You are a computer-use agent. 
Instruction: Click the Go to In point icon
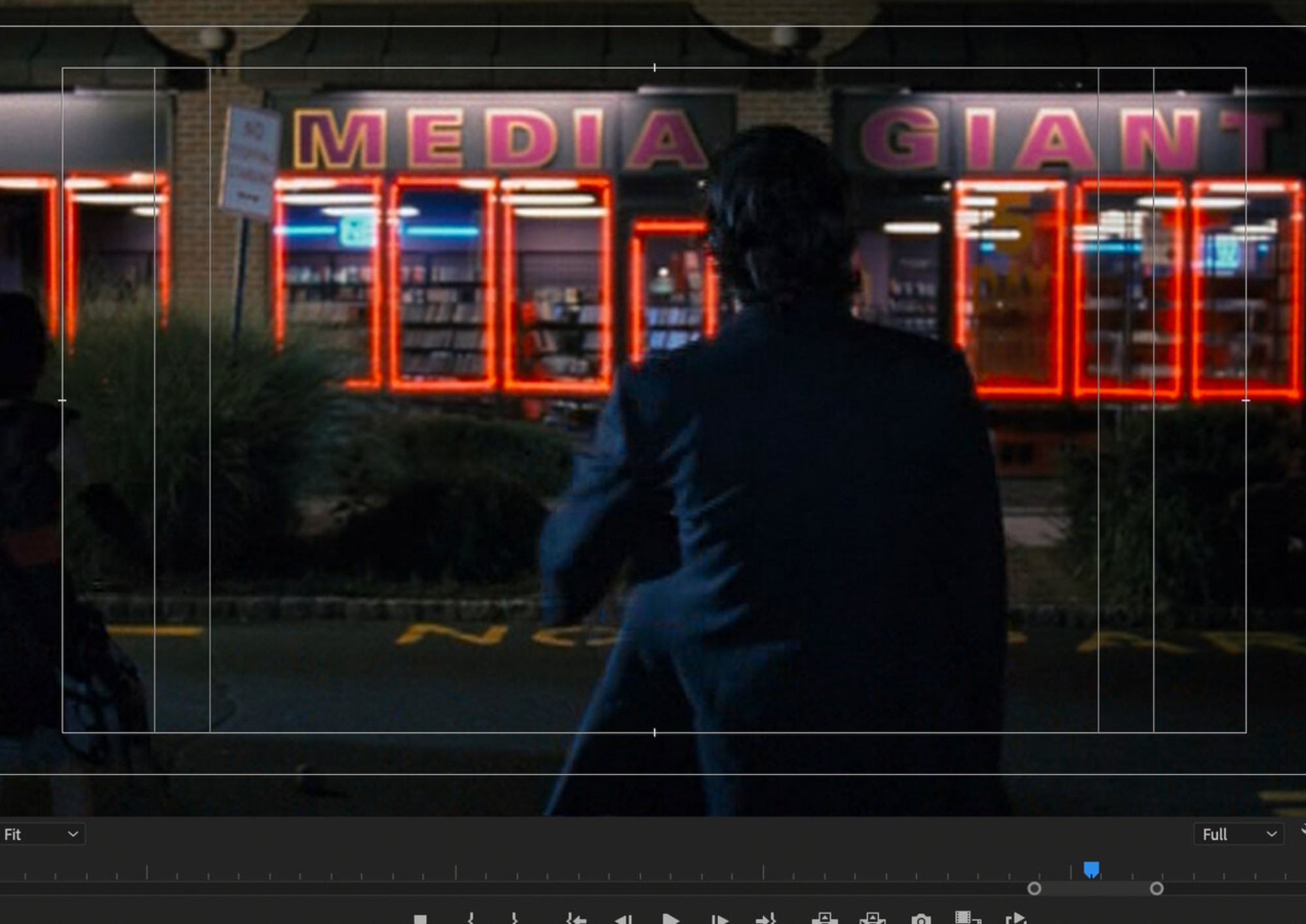(x=575, y=919)
